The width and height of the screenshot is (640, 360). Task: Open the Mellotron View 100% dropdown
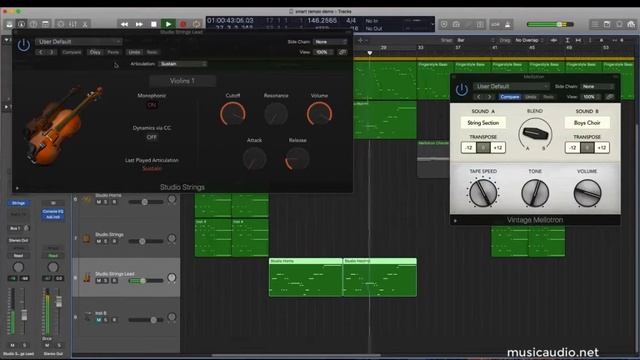(x=591, y=97)
